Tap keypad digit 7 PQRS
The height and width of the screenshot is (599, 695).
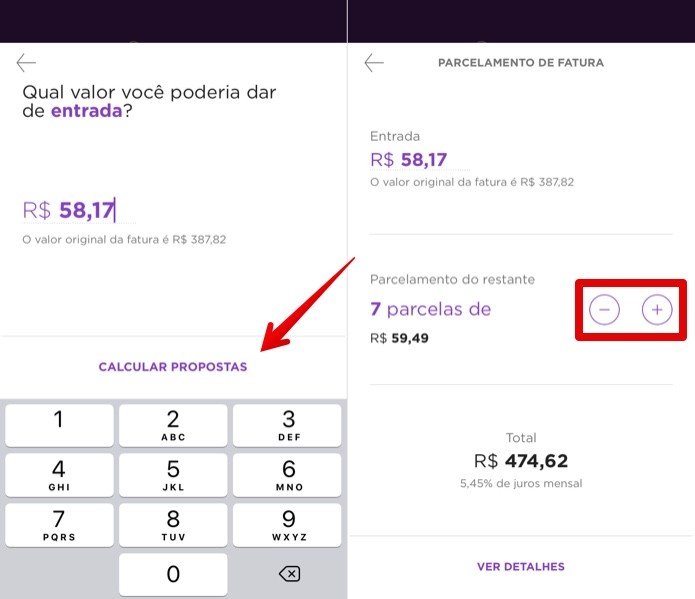pos(59,525)
